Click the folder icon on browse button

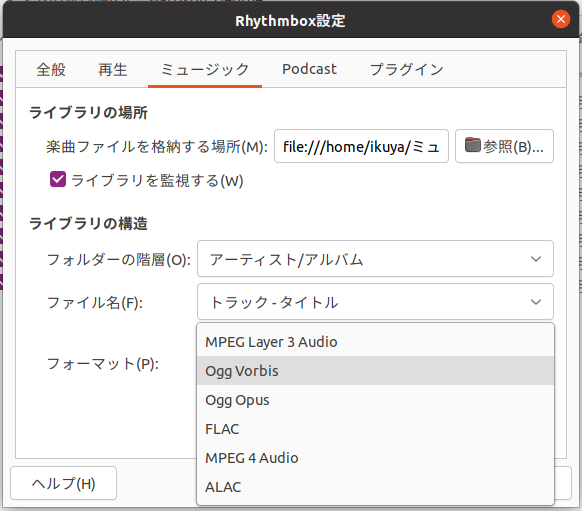pyautogui.click(x=473, y=145)
